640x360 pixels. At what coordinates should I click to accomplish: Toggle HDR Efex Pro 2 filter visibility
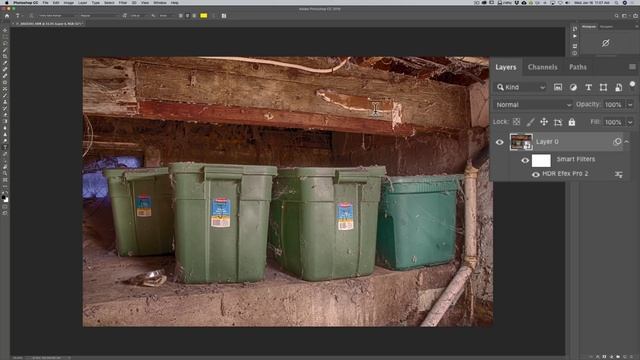(536, 174)
